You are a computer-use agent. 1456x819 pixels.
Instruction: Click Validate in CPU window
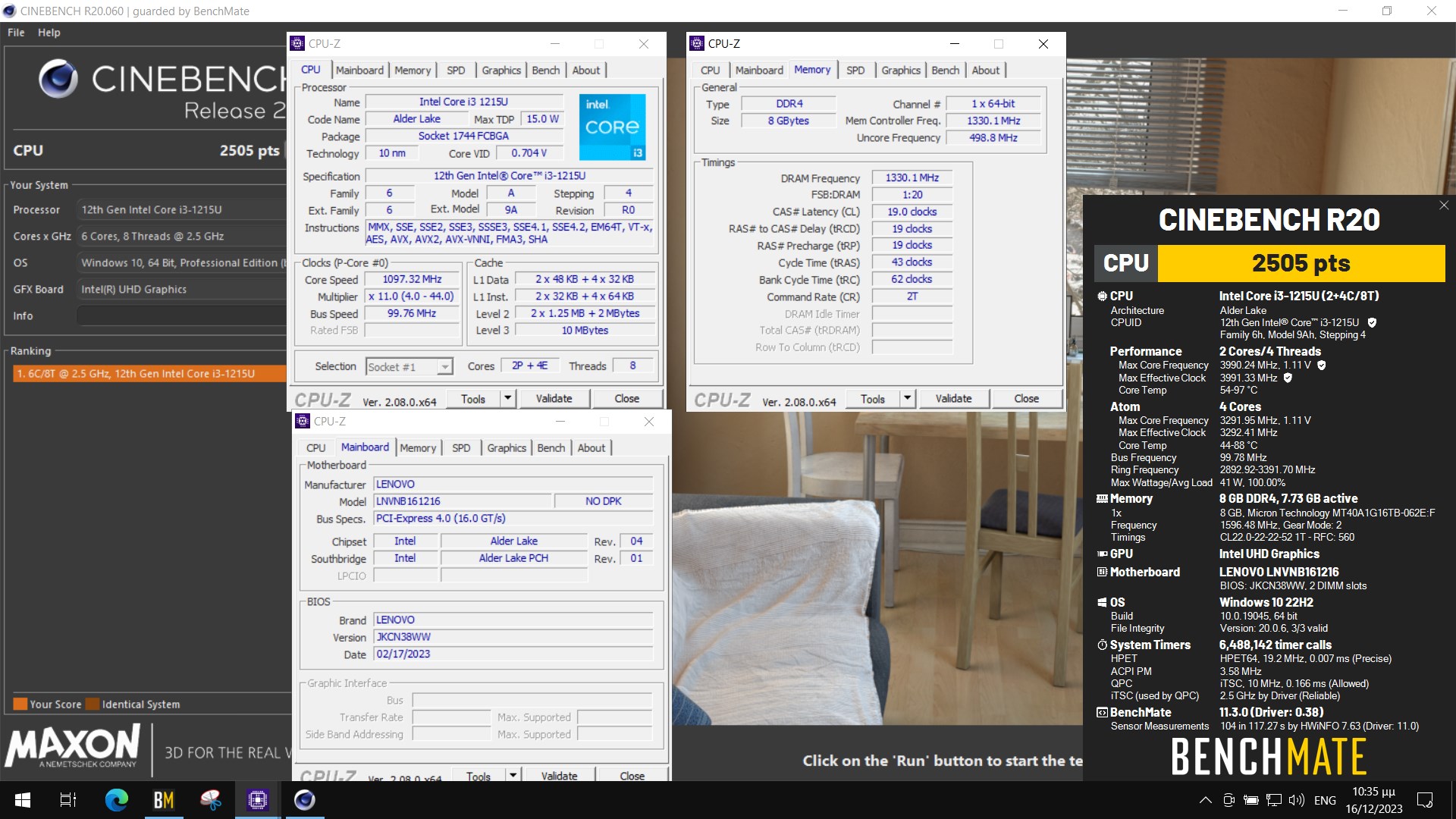click(x=554, y=398)
